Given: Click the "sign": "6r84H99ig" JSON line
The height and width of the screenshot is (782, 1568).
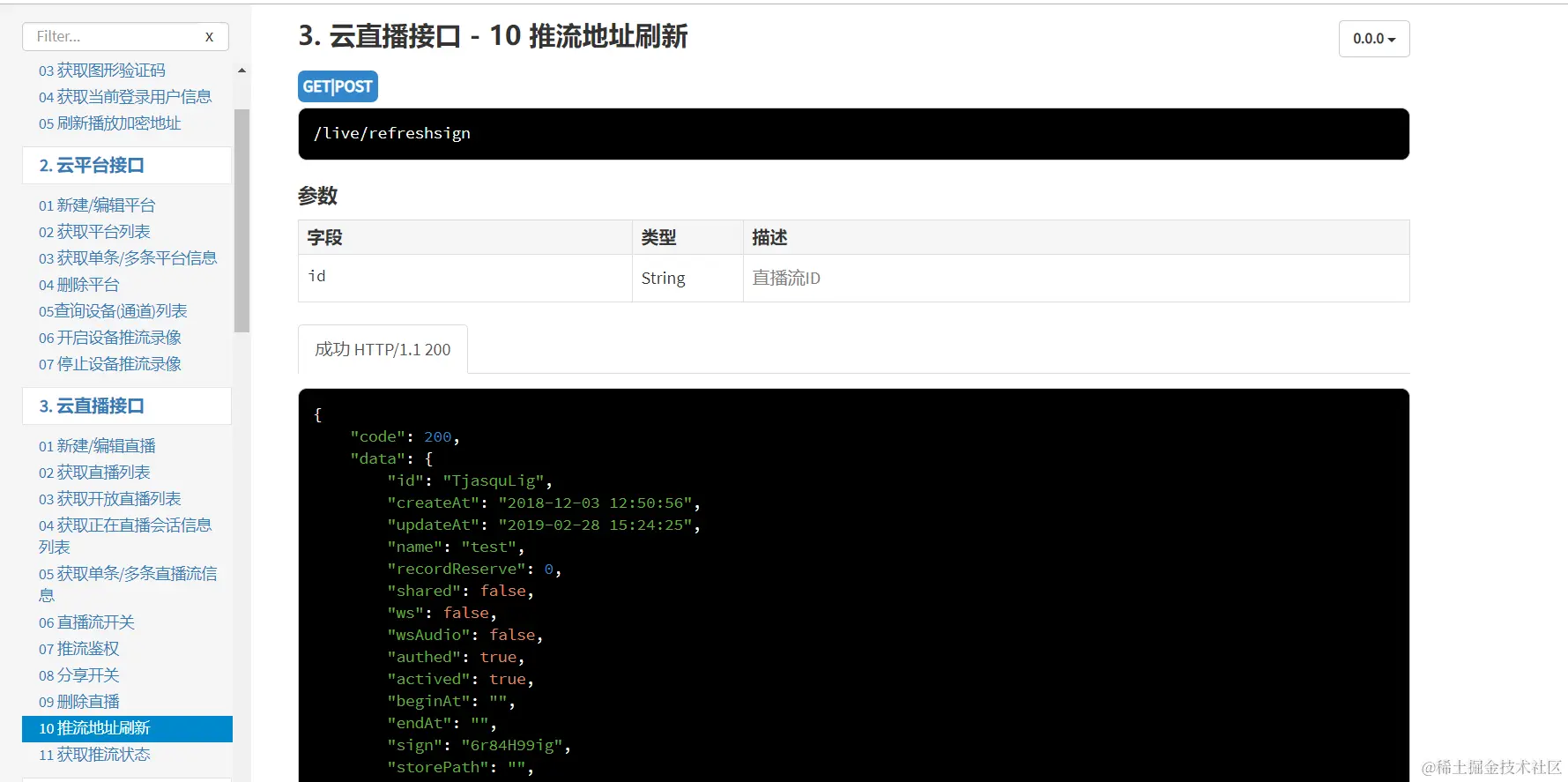Looking at the screenshot, I should tap(479, 745).
